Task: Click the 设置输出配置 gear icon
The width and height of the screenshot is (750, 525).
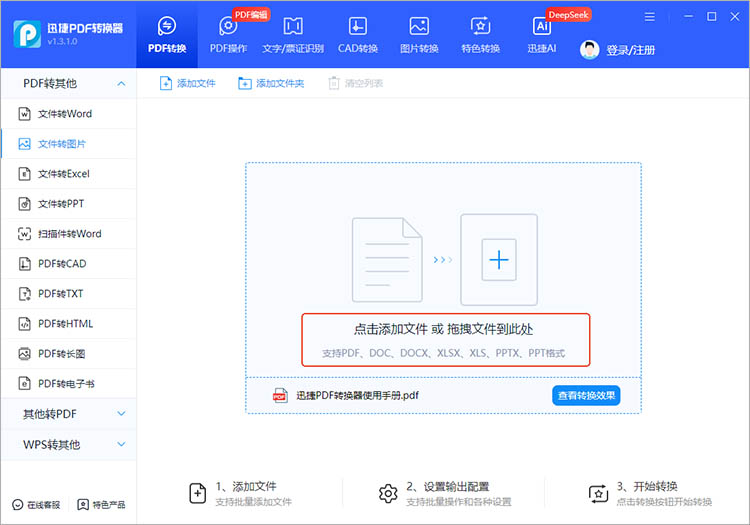Action: tap(388, 493)
